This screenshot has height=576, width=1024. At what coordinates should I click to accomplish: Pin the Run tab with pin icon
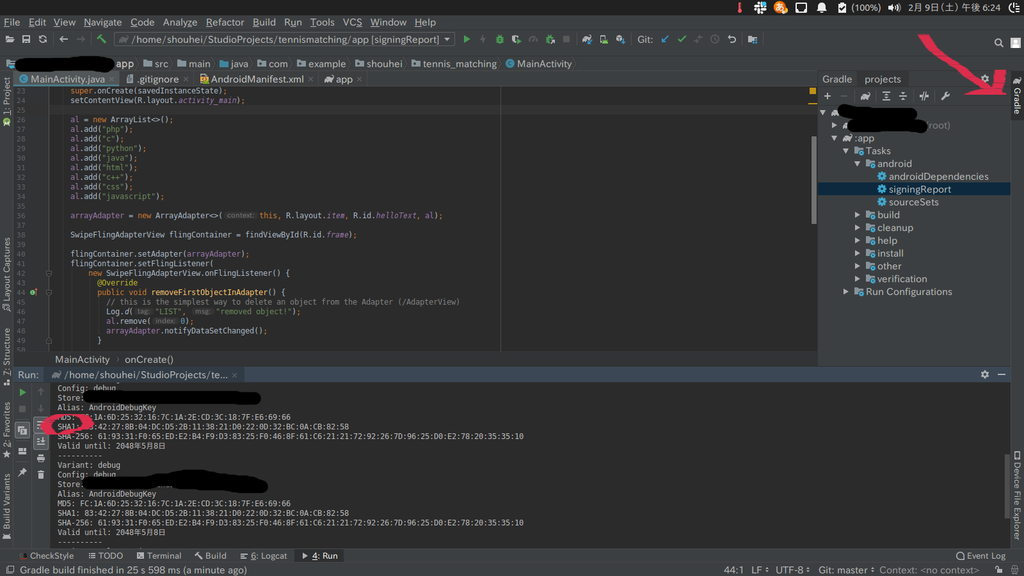click(x=22, y=472)
